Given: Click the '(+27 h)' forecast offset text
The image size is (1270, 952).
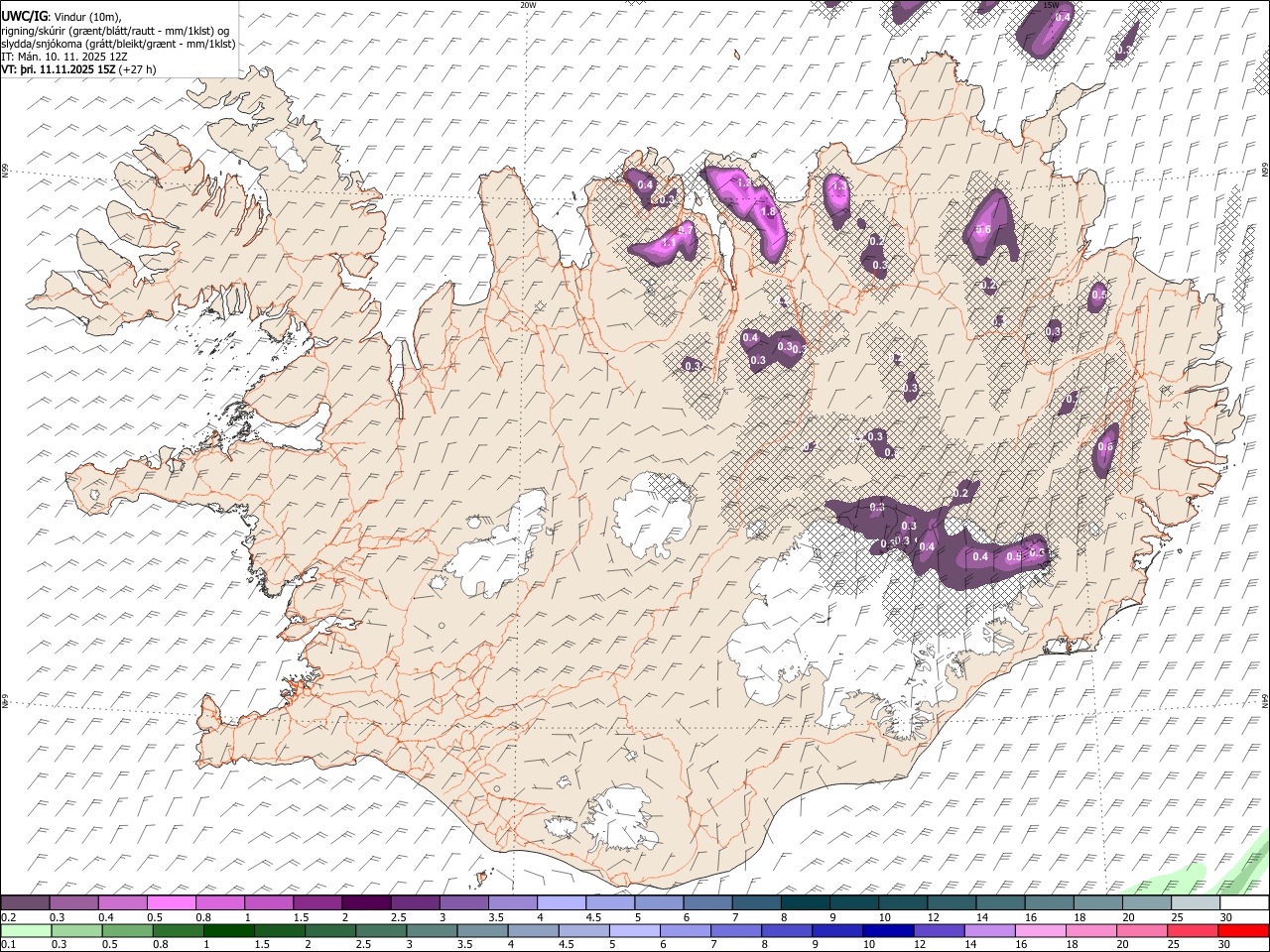Looking at the screenshot, I should (138, 69).
